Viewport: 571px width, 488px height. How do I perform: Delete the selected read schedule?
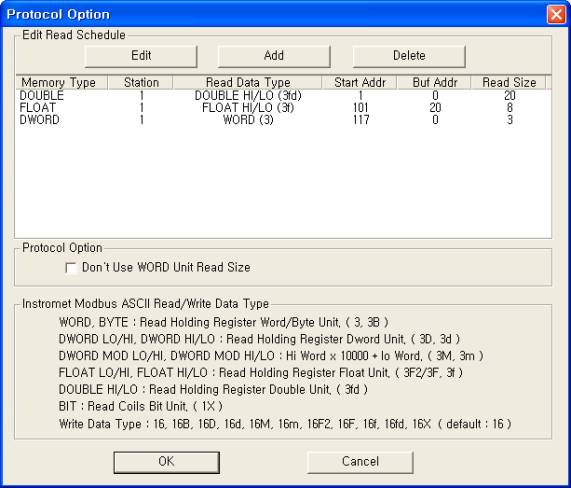click(409, 56)
